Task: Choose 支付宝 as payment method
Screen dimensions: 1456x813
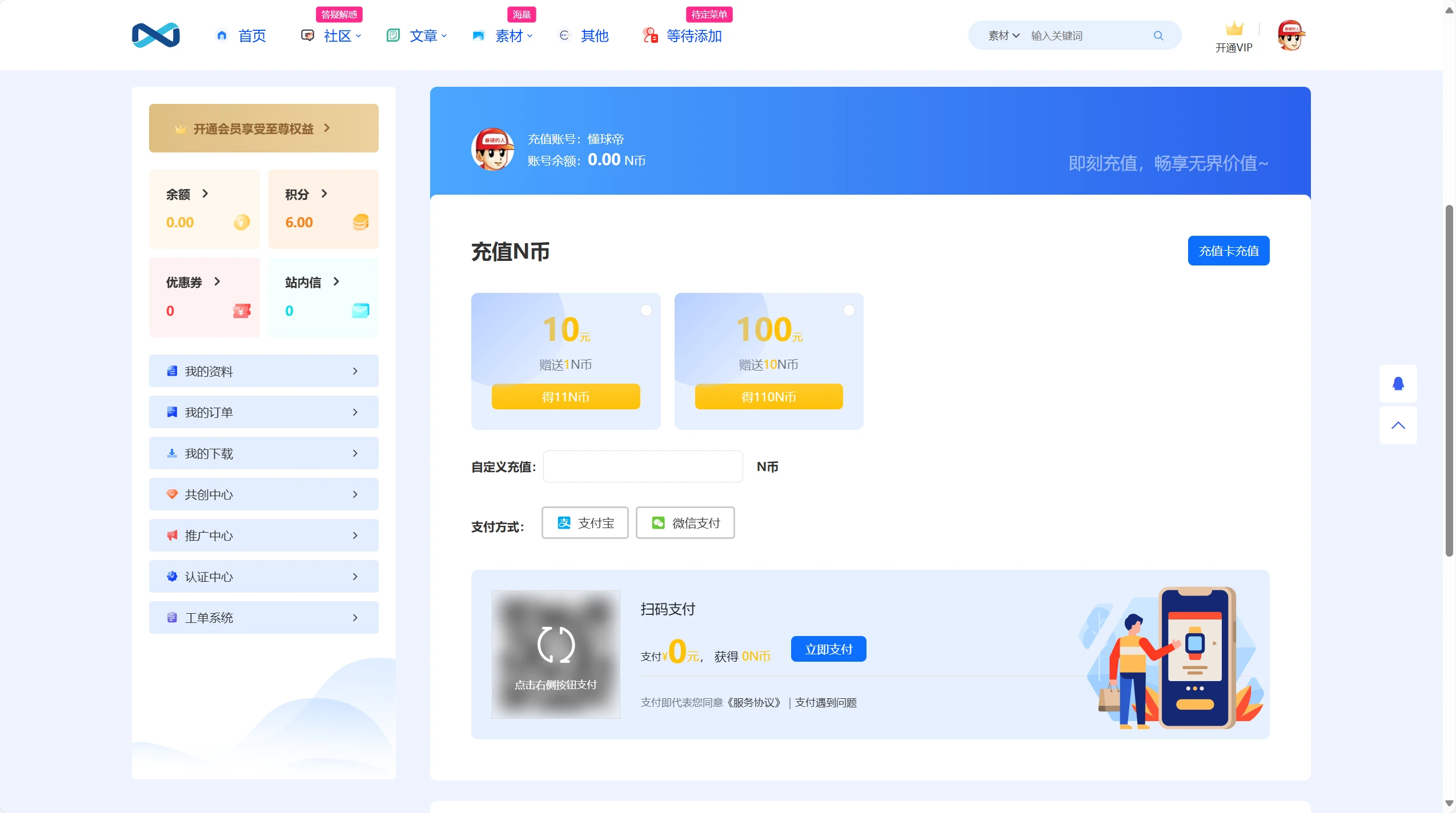Action: coord(585,523)
